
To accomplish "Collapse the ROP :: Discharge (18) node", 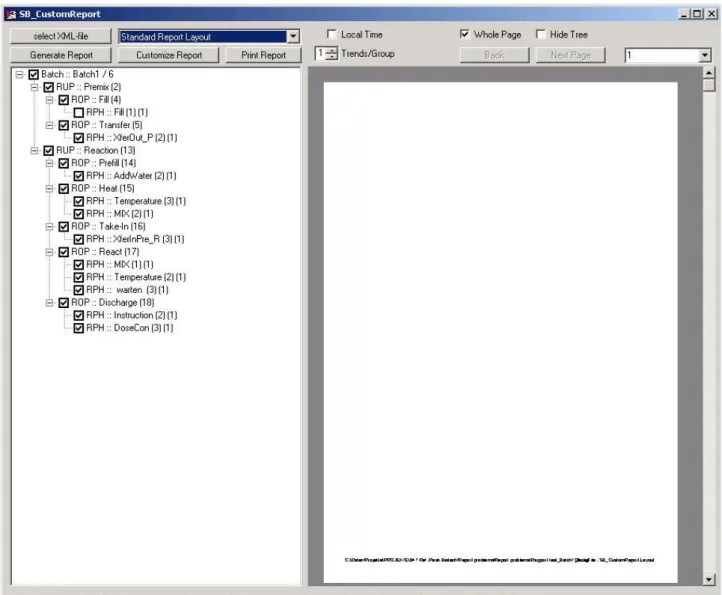I will (50, 303).
